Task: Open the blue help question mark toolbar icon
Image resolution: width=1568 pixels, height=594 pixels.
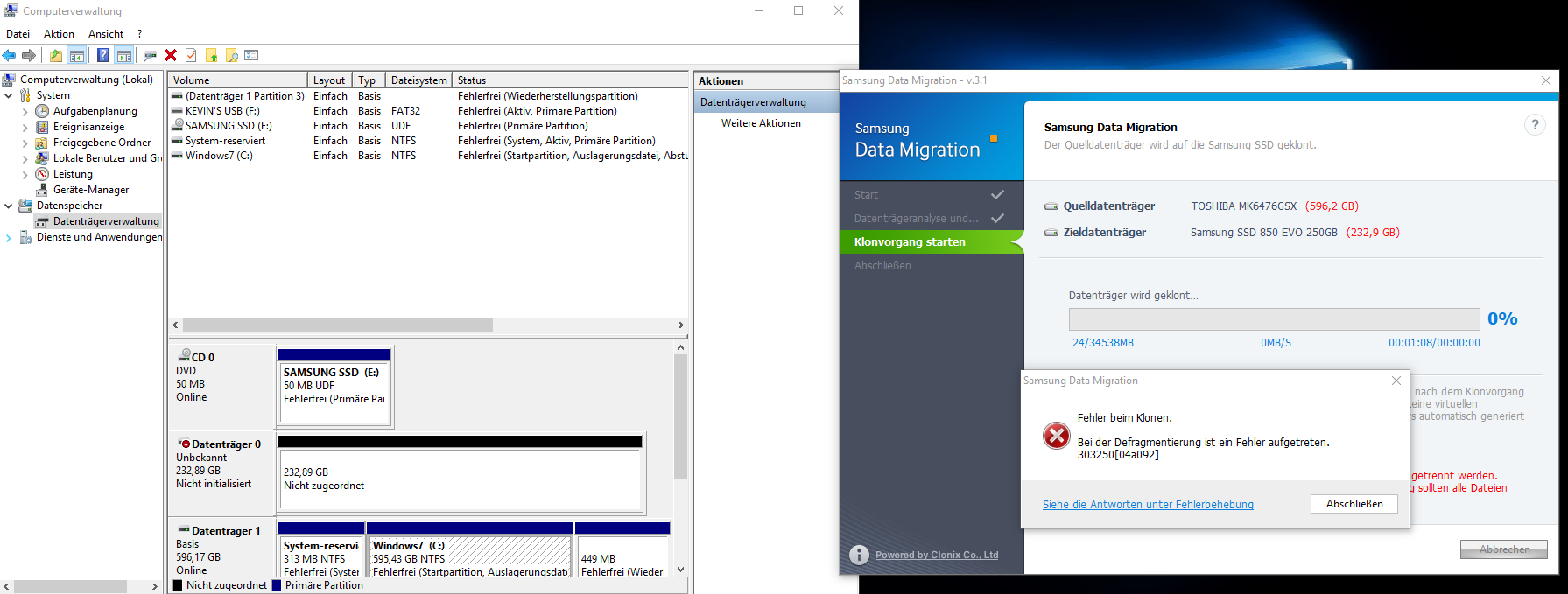Action: click(x=103, y=55)
